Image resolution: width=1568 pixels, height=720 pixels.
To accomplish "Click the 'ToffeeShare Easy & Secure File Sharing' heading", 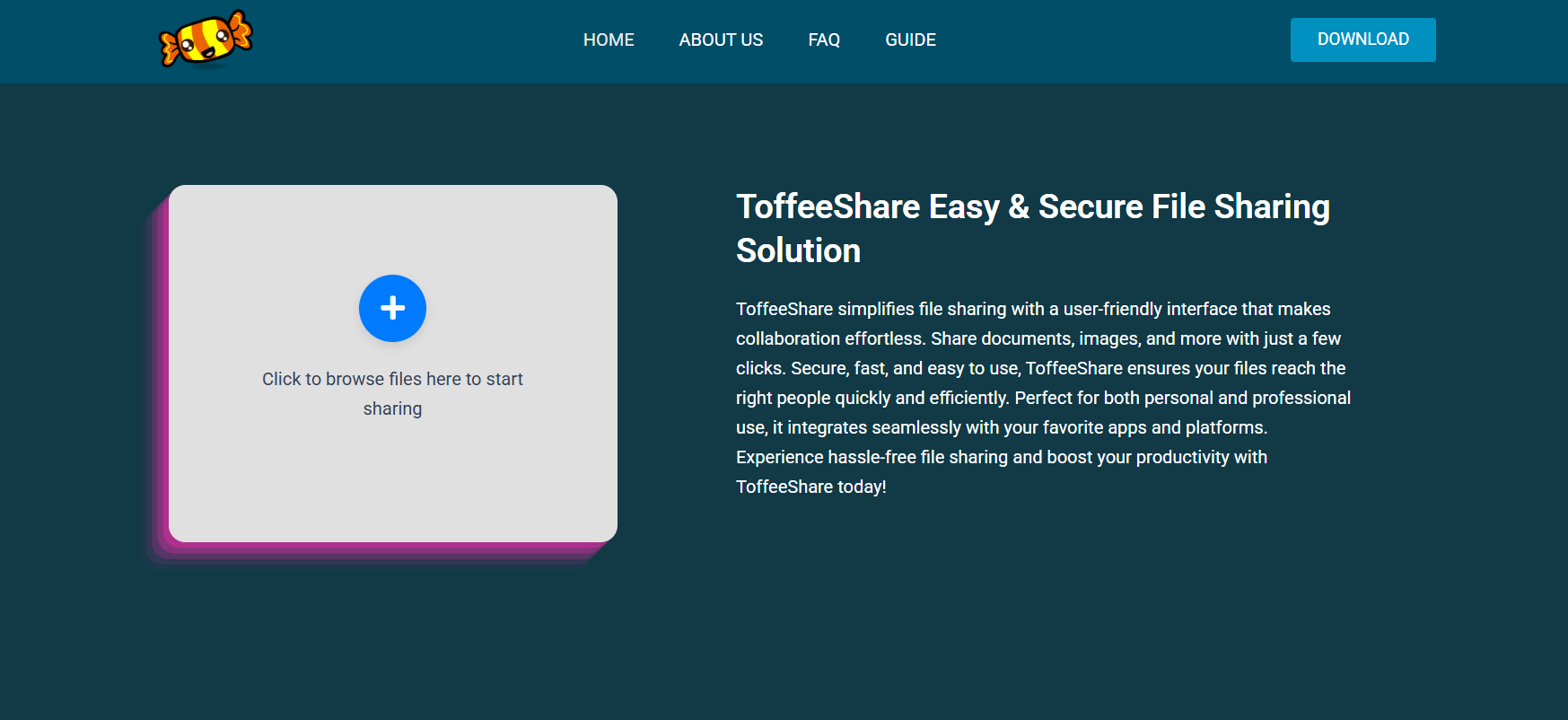I will pos(1032,206).
